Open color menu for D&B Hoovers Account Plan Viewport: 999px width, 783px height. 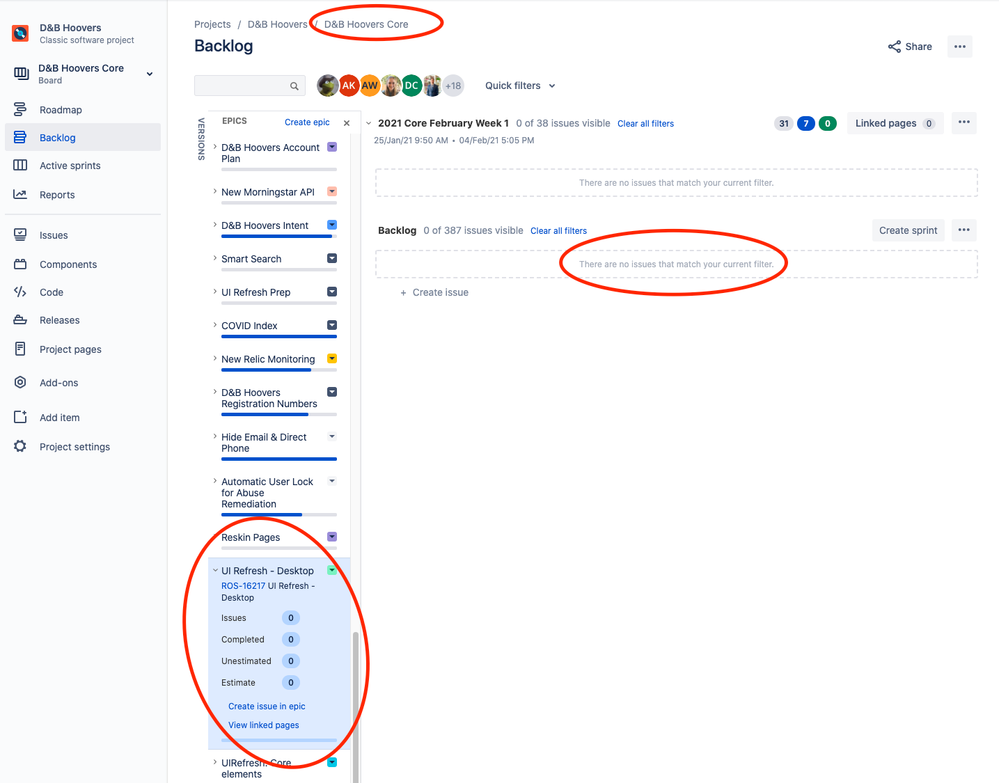point(332,147)
